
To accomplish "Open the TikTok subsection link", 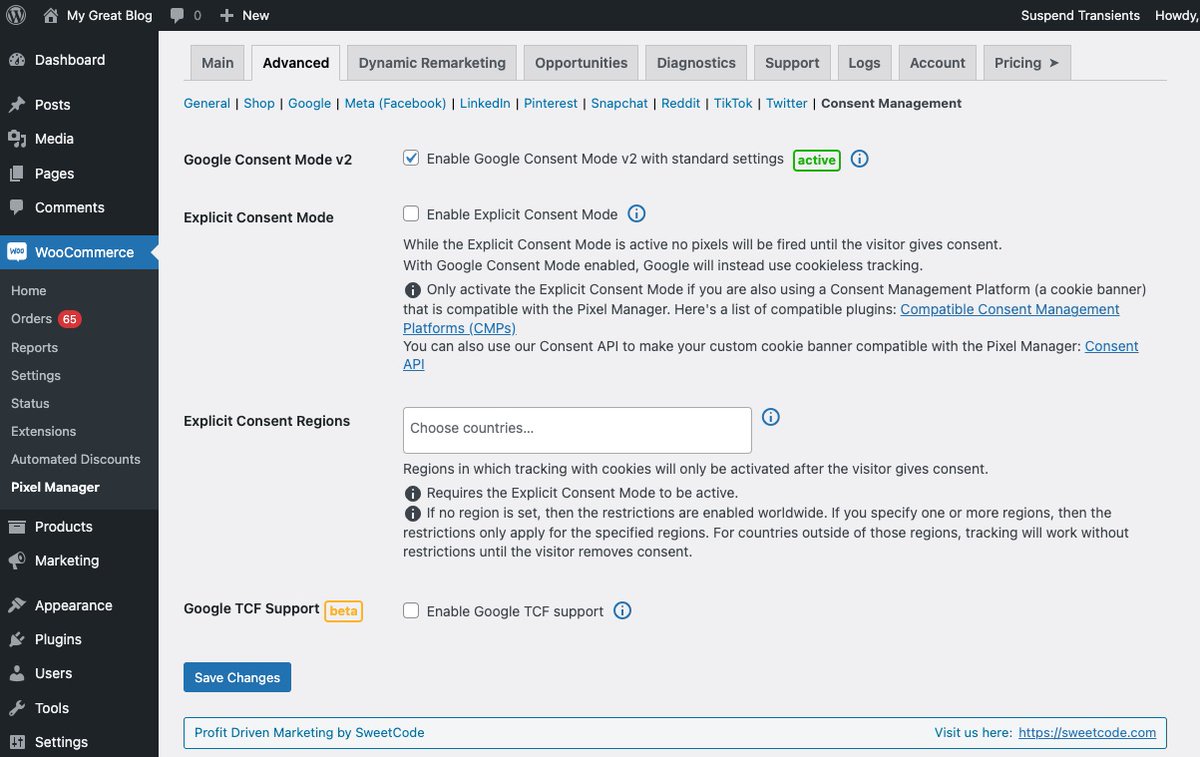I will click(733, 103).
